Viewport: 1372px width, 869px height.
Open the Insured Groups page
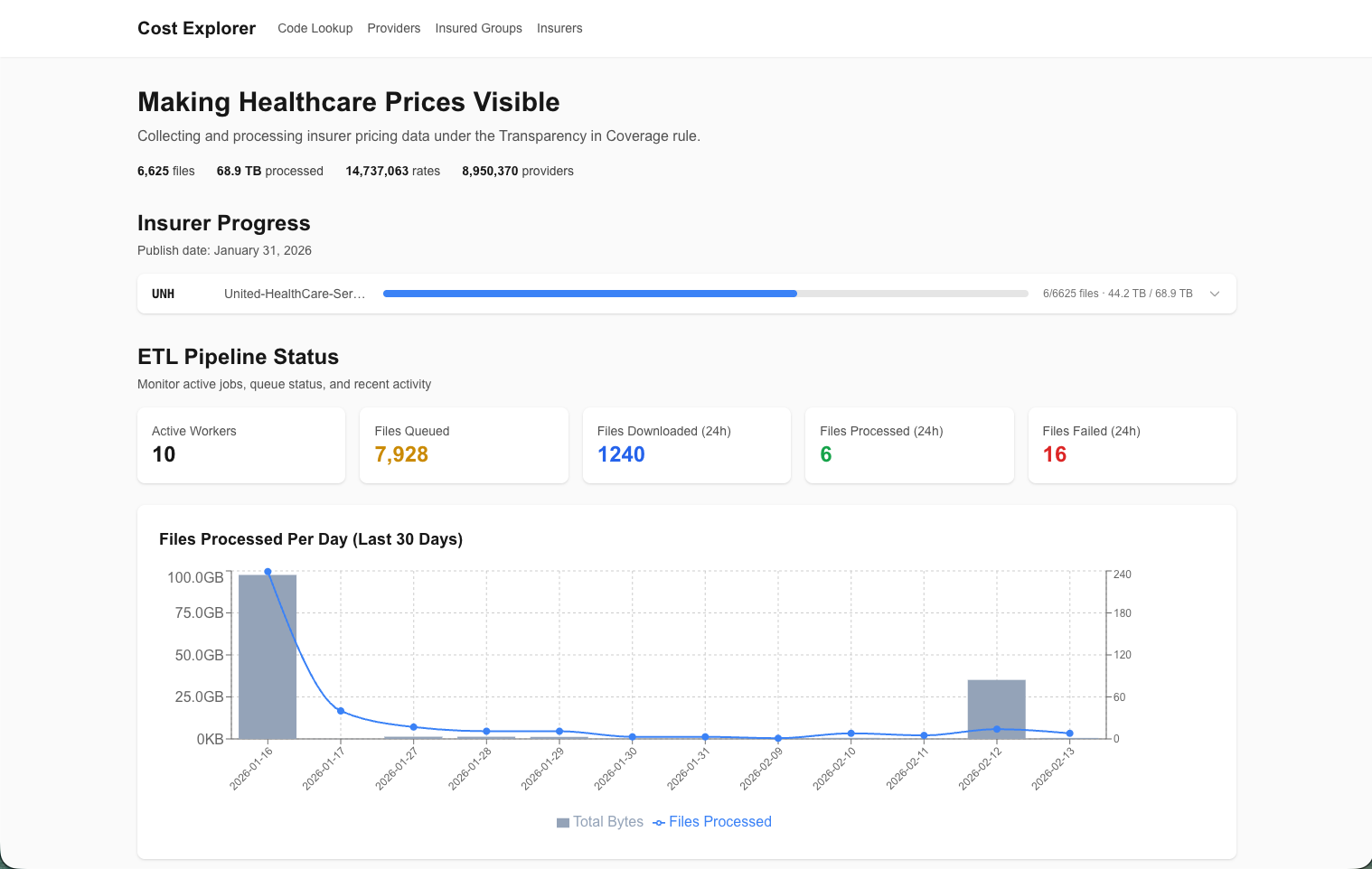(478, 28)
